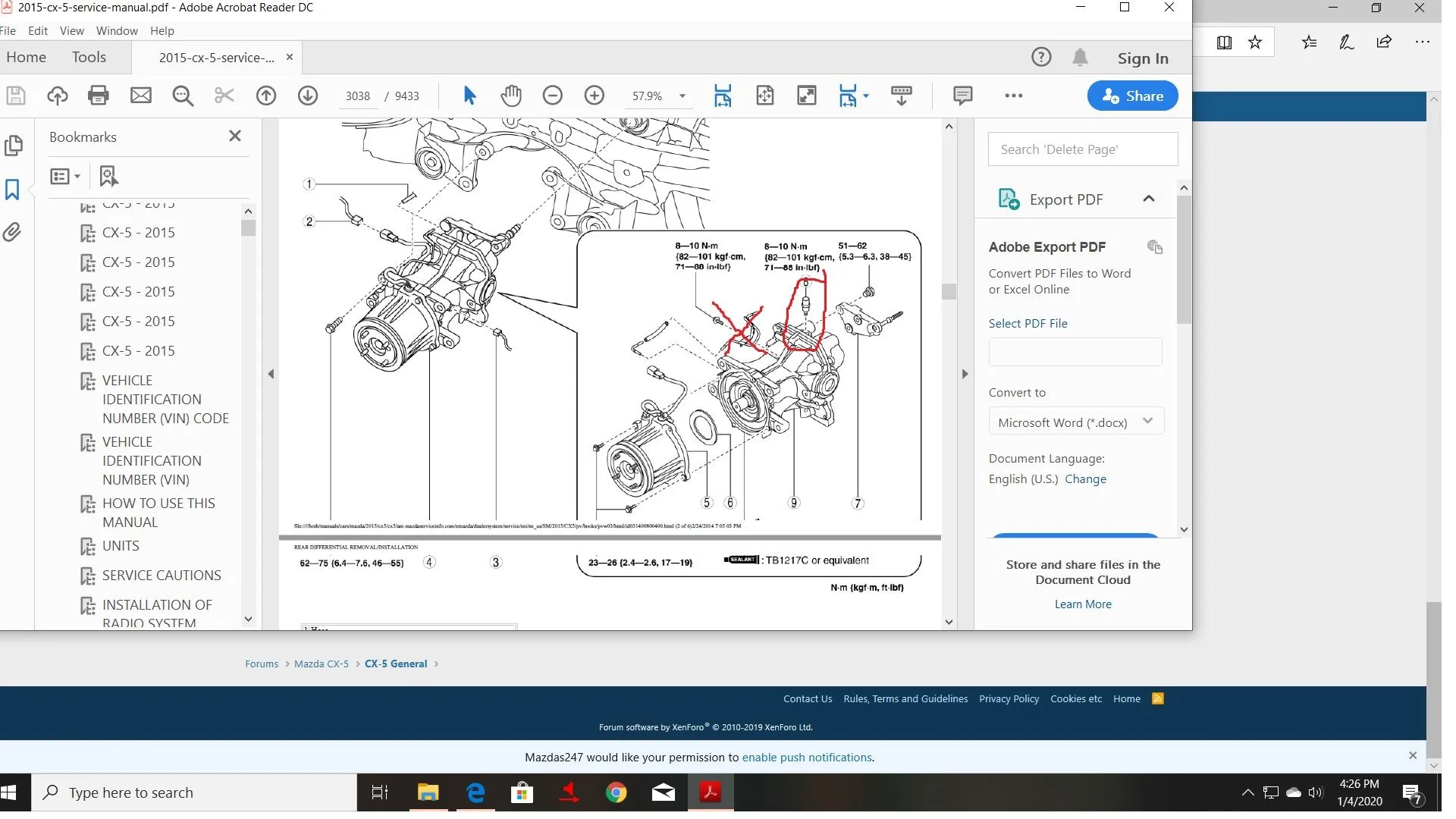Image resolution: width=1456 pixels, height=819 pixels.
Task: Zoom in using the plus icon
Action: (595, 96)
